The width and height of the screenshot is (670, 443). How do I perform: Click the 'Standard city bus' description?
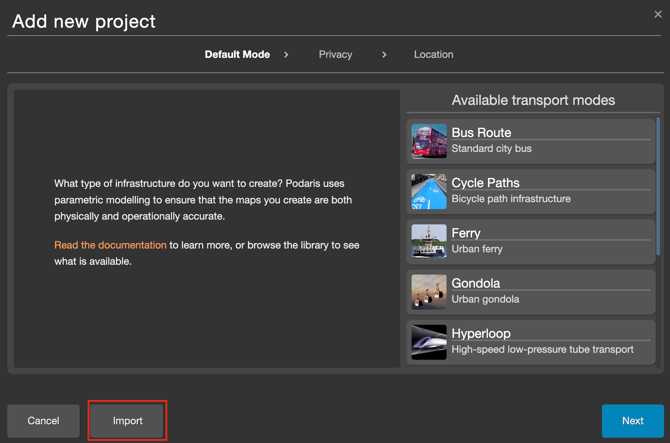click(x=491, y=149)
